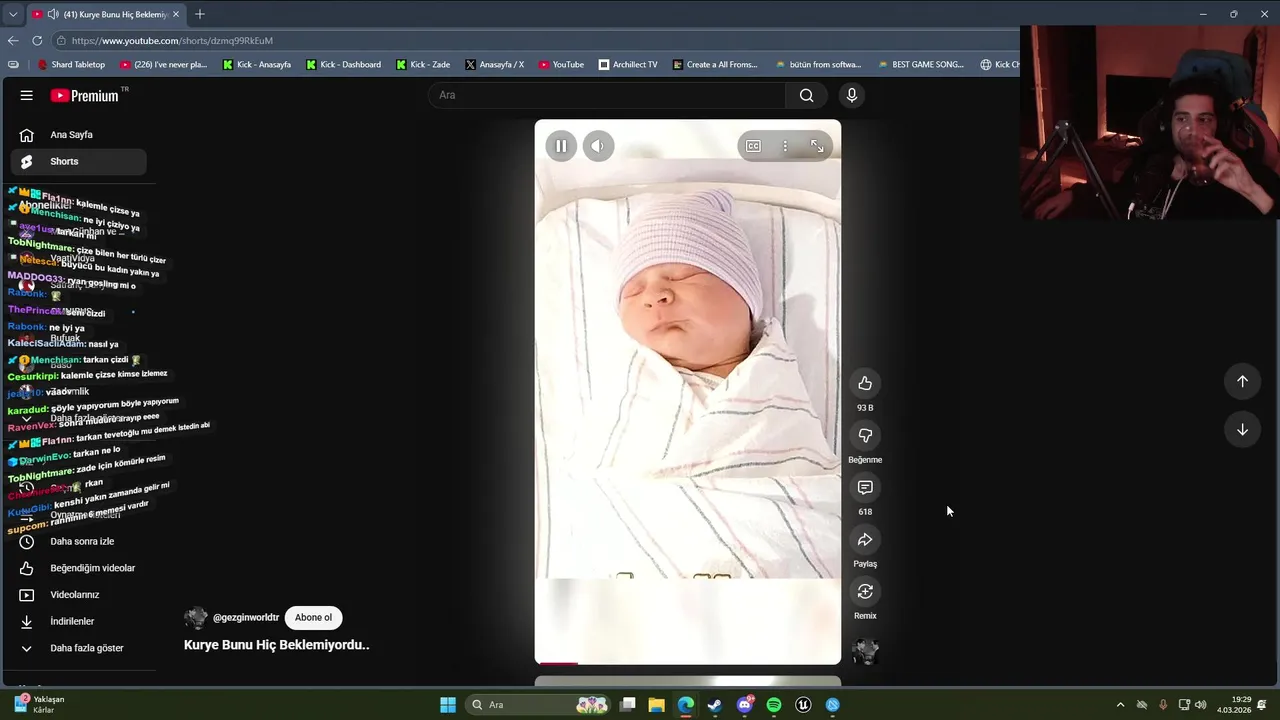Open the Kick - Zade bookmark

pos(423,64)
